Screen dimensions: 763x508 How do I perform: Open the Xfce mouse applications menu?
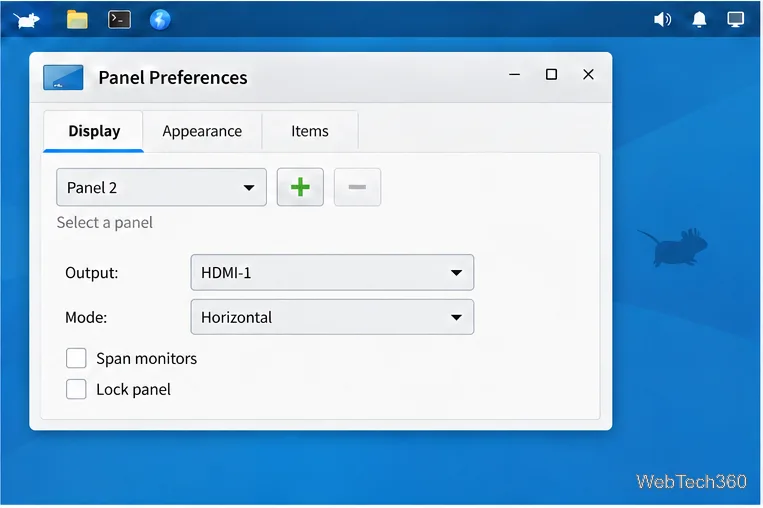(x=27, y=20)
